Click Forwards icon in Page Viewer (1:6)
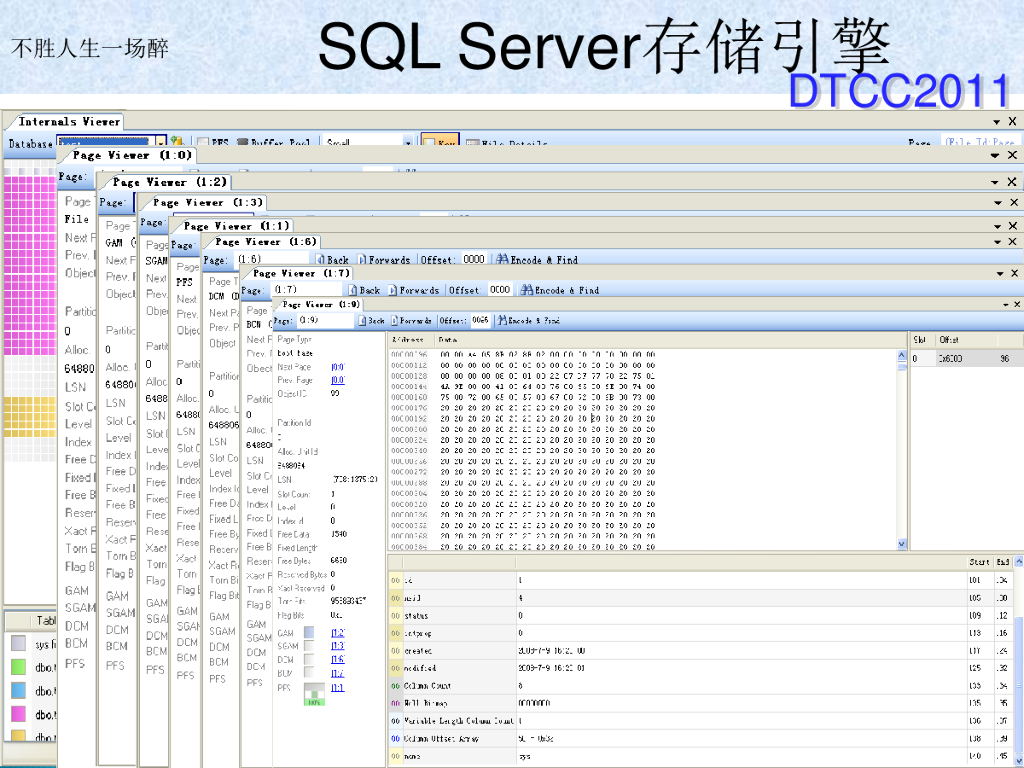Viewport: 1024px width, 768px height. (x=363, y=260)
